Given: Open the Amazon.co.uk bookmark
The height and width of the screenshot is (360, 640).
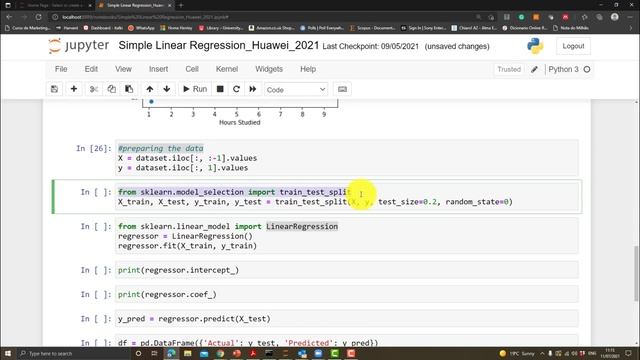Looking at the screenshot, I should 271,28.
